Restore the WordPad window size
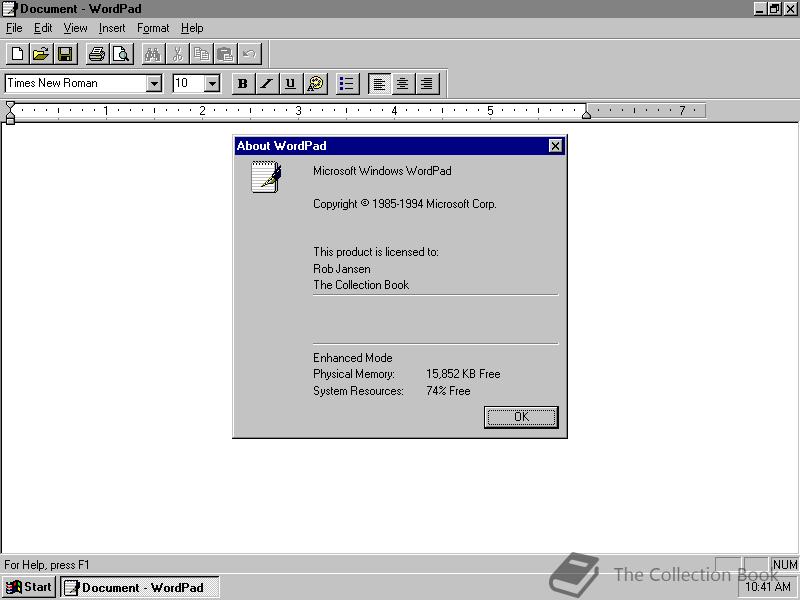This screenshot has height=600, width=800. click(x=774, y=9)
